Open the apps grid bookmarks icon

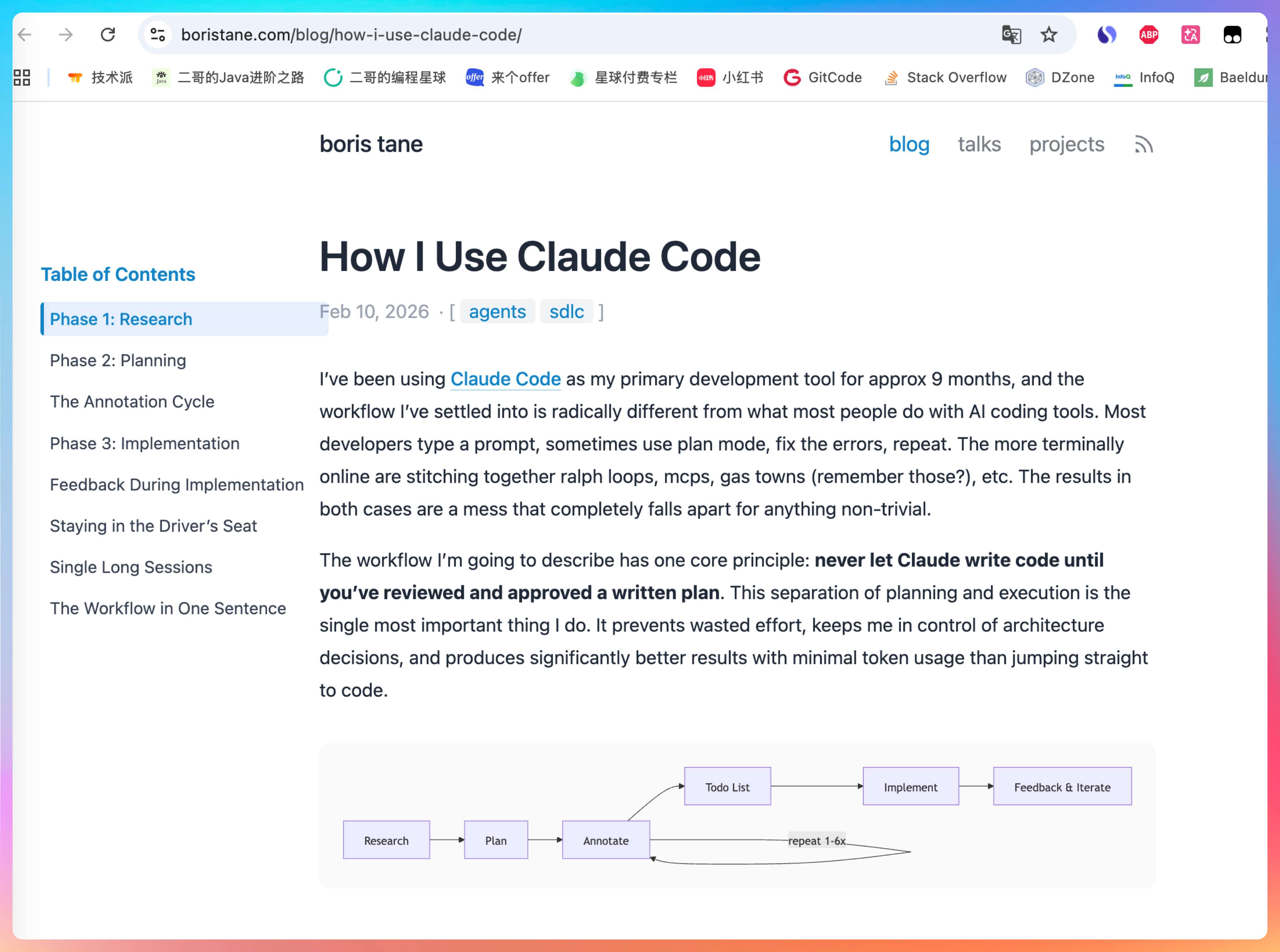pos(22,77)
